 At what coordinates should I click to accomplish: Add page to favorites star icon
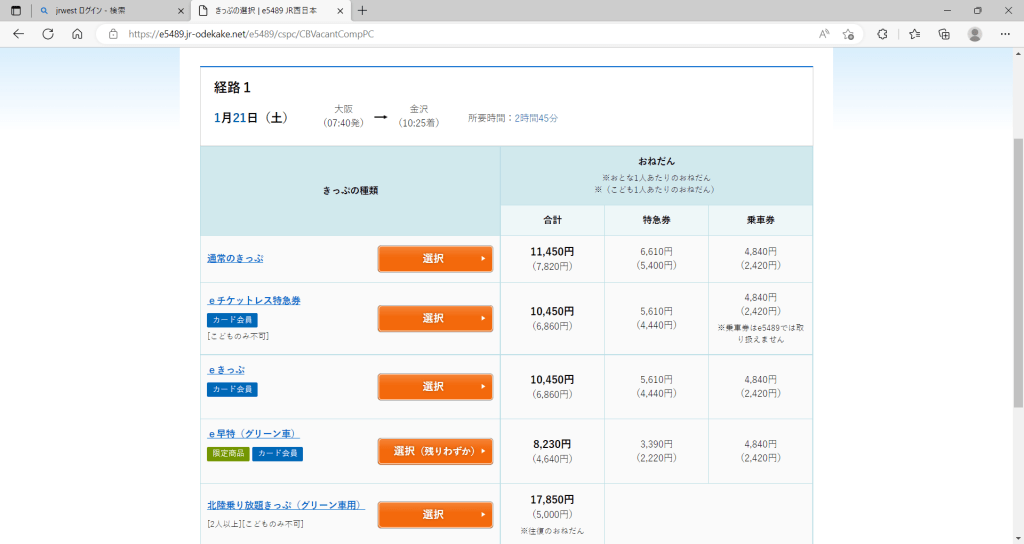click(x=848, y=33)
